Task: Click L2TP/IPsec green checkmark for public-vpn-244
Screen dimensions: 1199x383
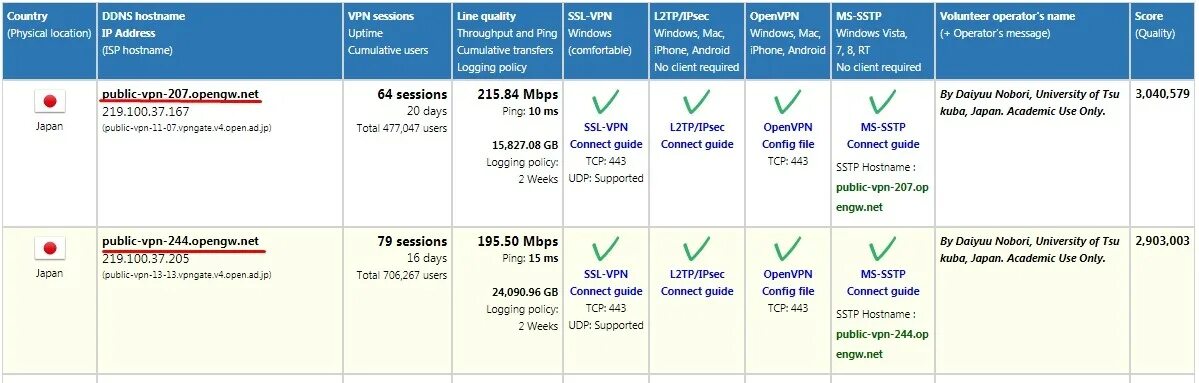Action: (697, 248)
